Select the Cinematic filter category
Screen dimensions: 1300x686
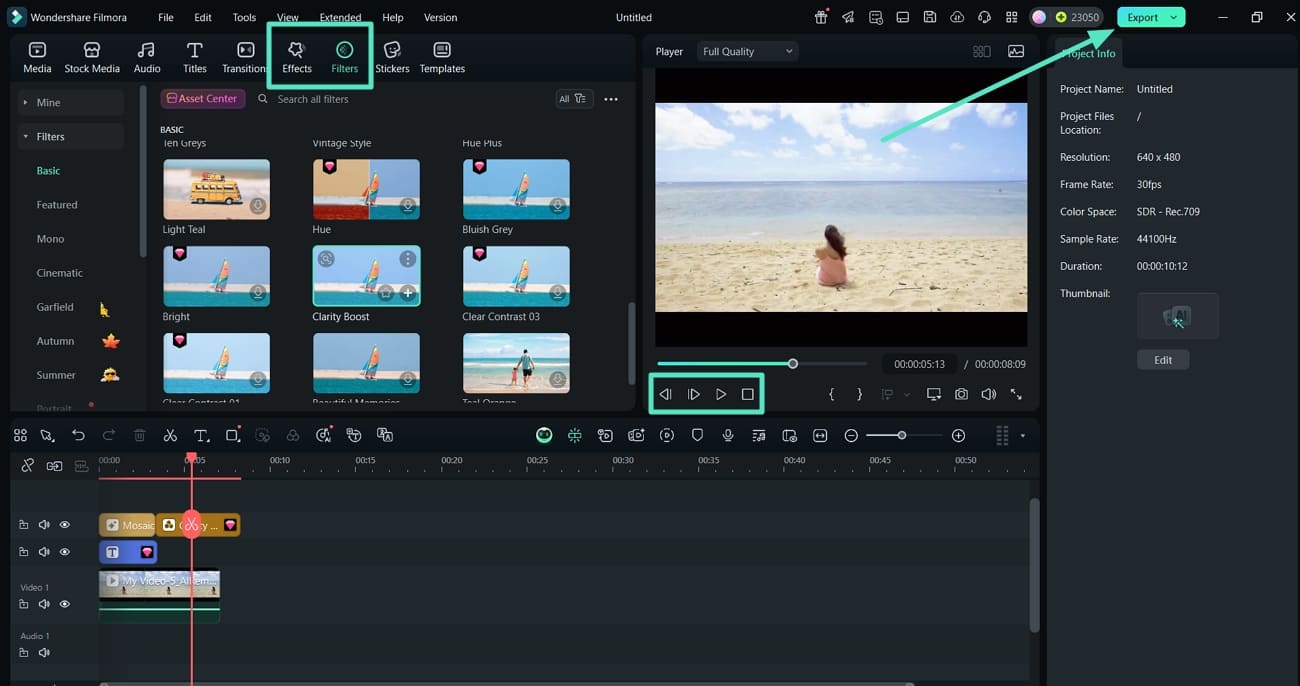click(x=60, y=273)
